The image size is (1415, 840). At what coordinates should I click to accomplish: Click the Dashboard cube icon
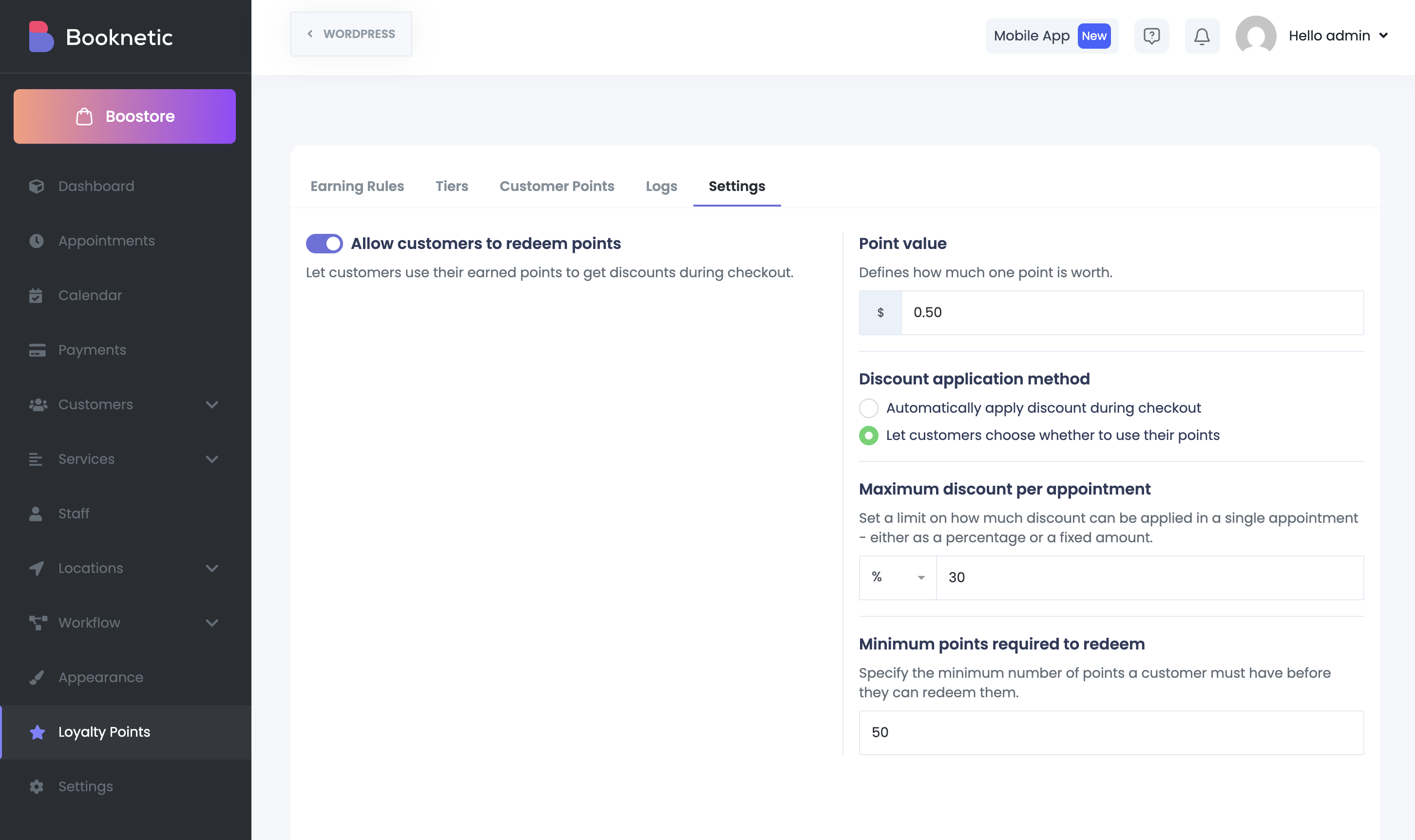click(37, 186)
